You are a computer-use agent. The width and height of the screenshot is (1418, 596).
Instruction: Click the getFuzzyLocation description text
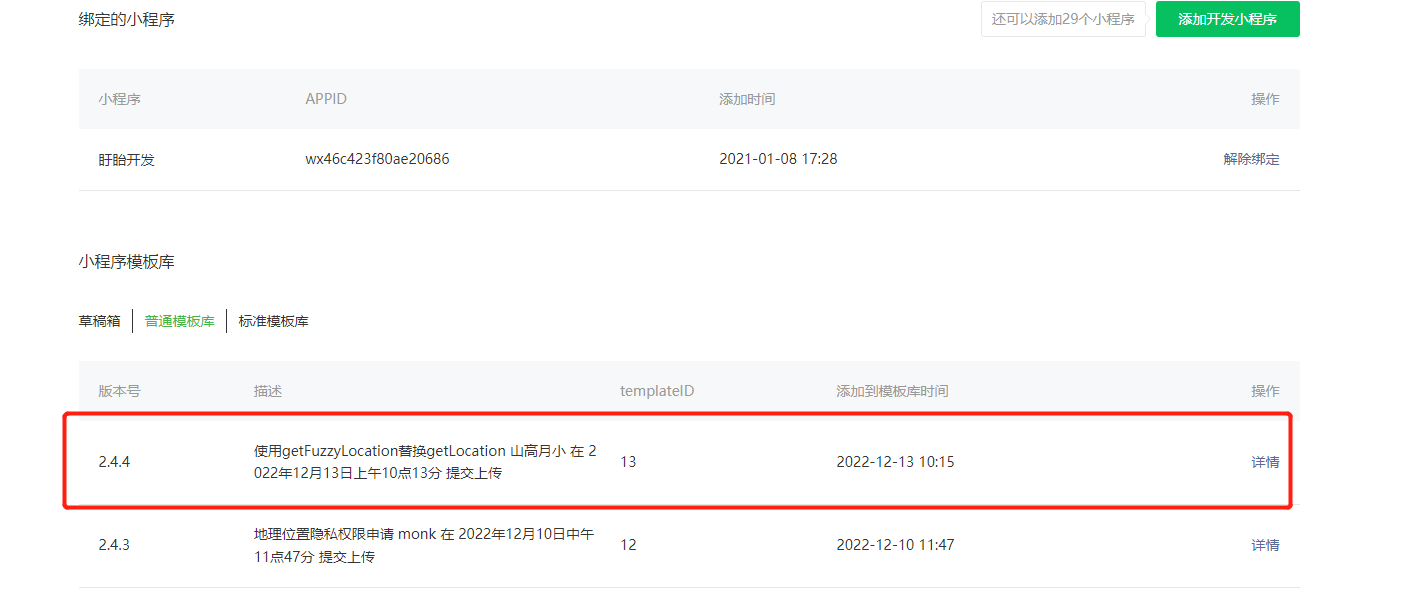click(425, 462)
